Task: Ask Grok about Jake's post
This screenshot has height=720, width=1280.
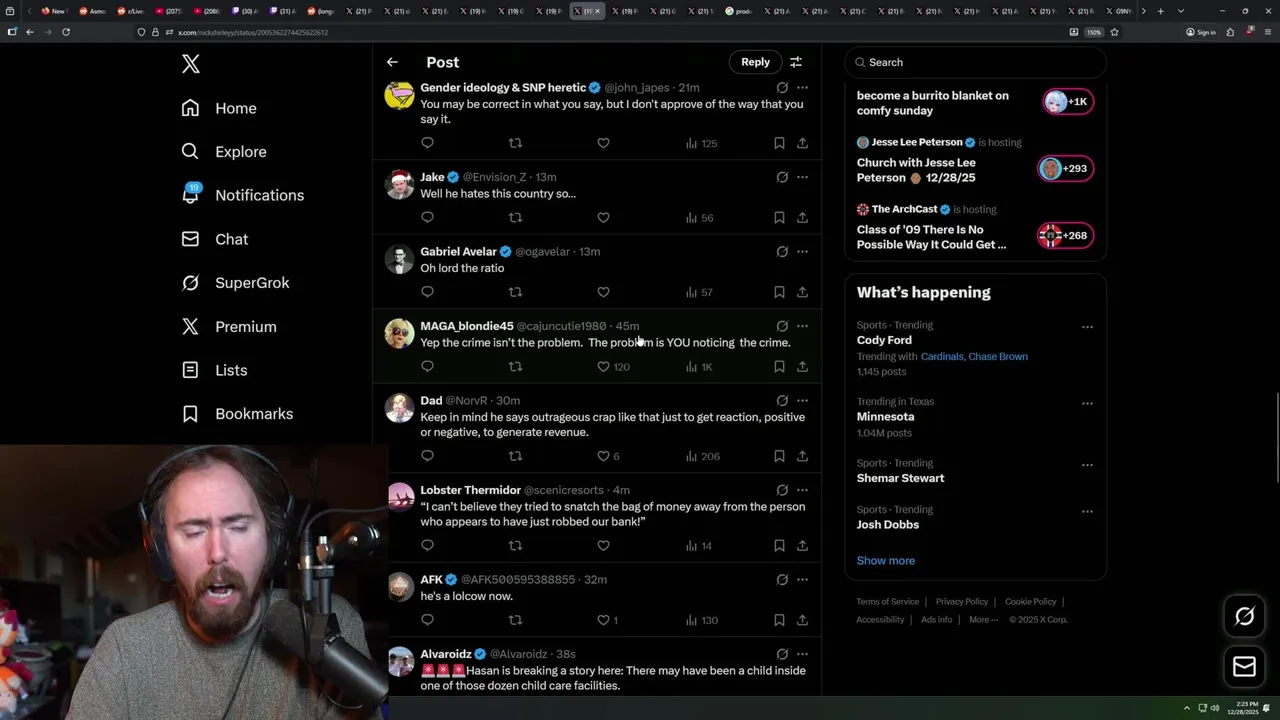Action: click(782, 177)
